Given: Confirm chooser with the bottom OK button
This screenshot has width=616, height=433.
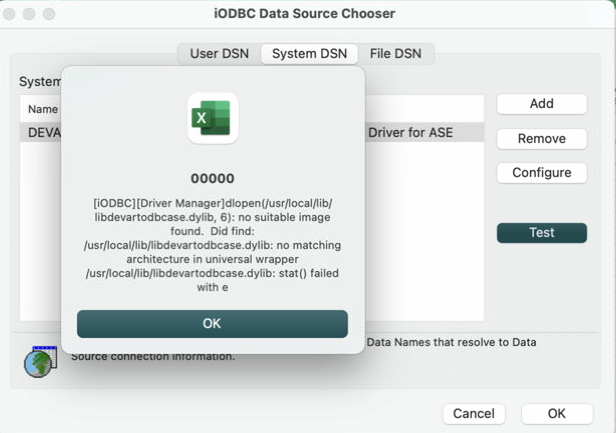Looking at the screenshot, I should [x=557, y=414].
